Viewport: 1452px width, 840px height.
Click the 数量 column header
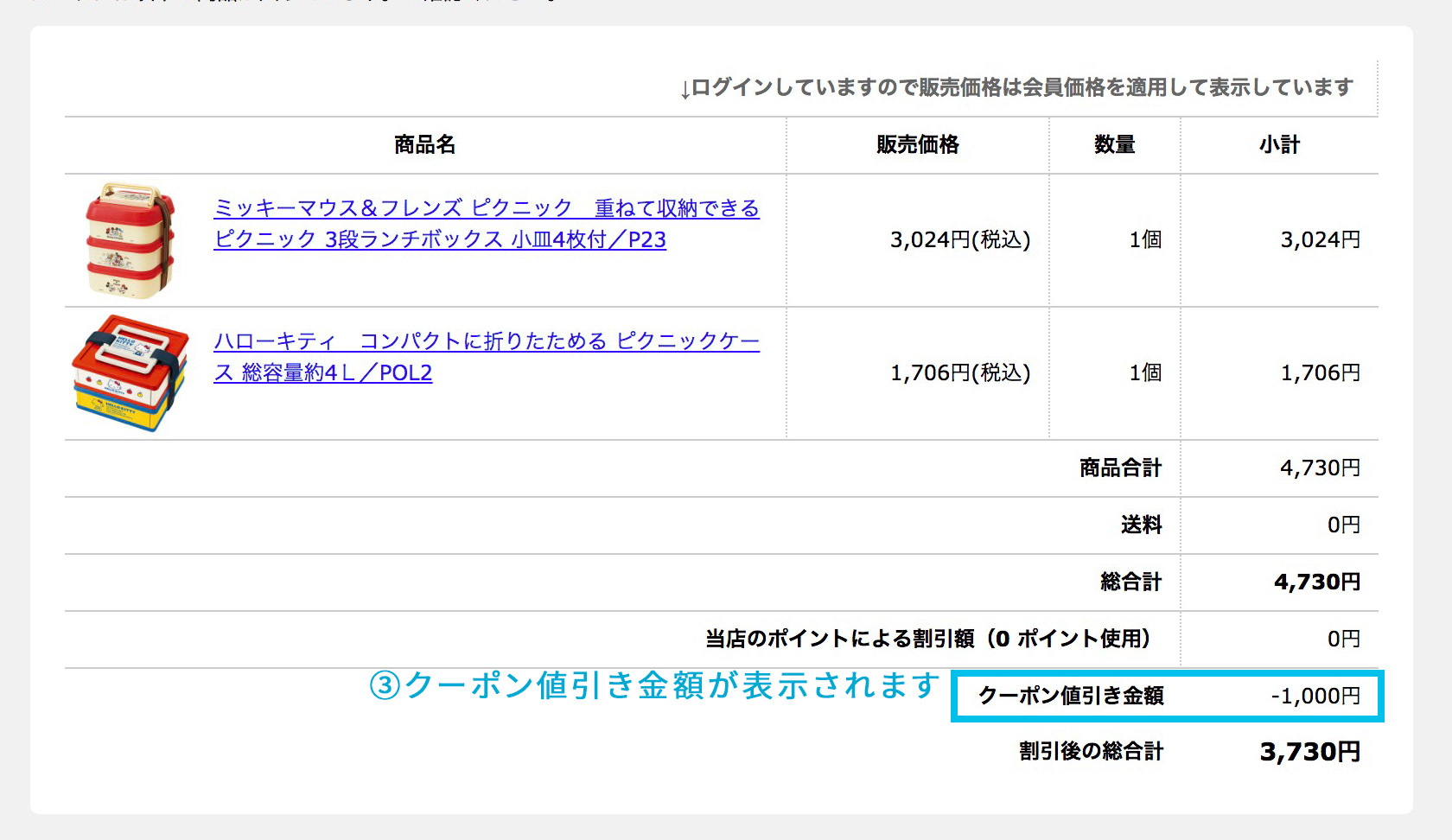tap(1115, 144)
